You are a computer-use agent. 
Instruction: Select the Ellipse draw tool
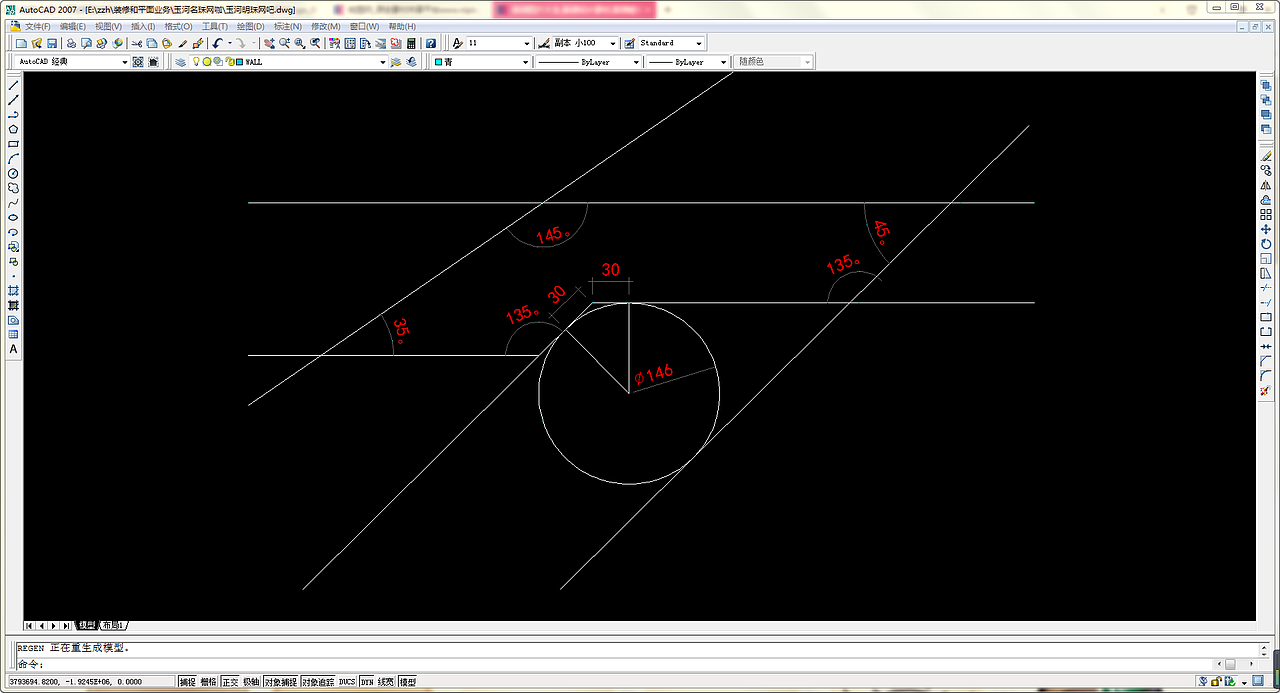tap(13, 217)
